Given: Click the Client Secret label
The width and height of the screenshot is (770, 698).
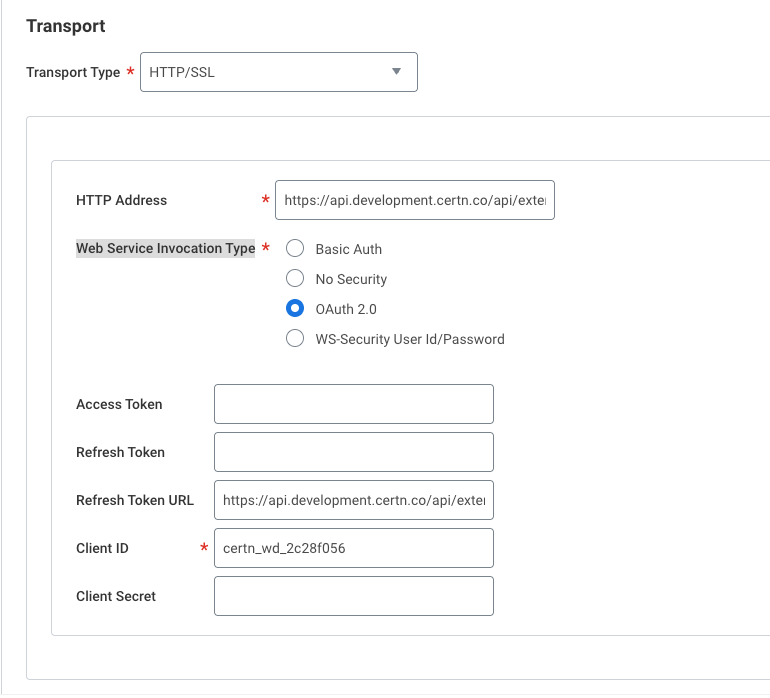Looking at the screenshot, I should click(x=116, y=596).
